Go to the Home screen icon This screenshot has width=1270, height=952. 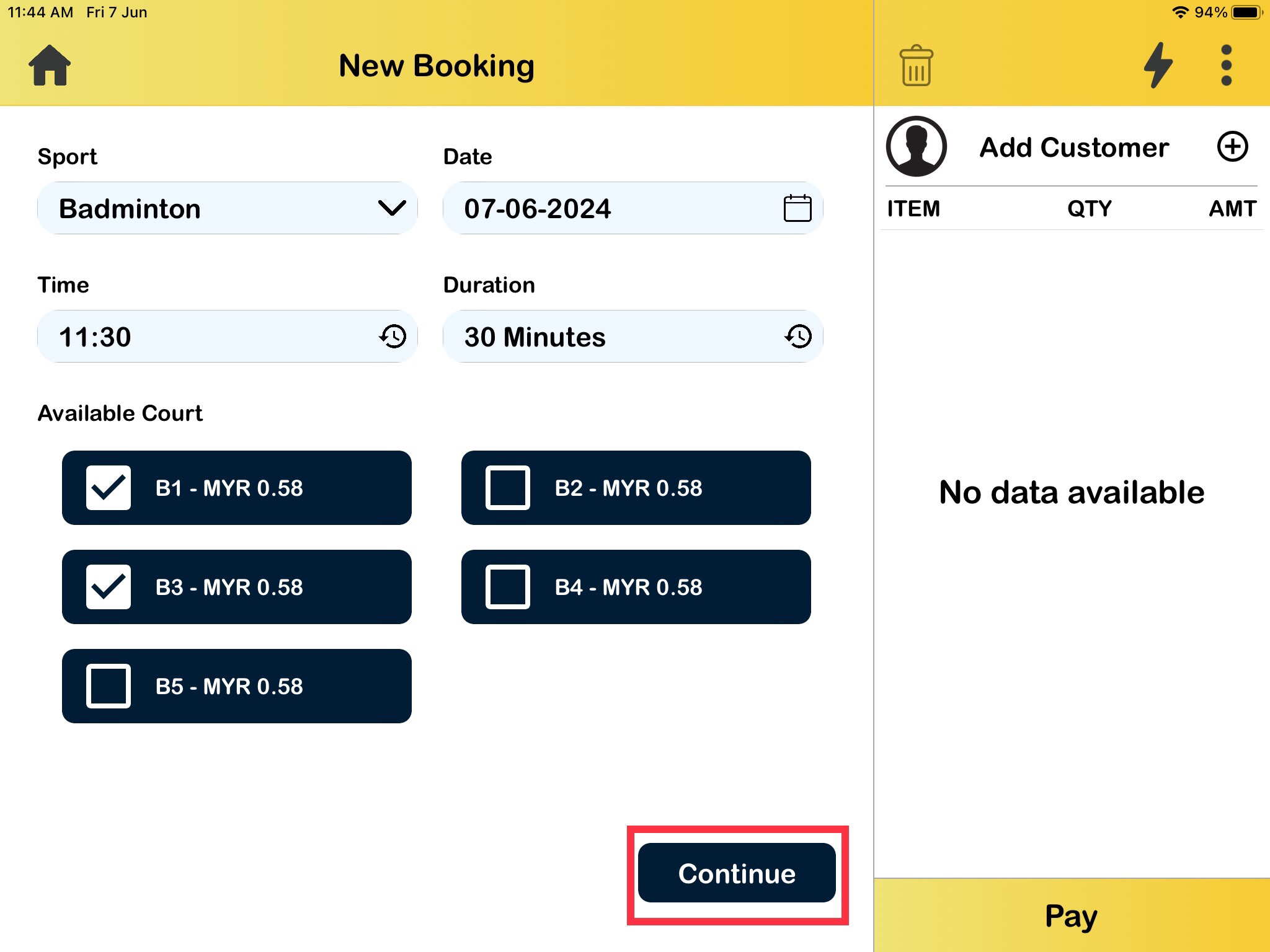pos(50,65)
